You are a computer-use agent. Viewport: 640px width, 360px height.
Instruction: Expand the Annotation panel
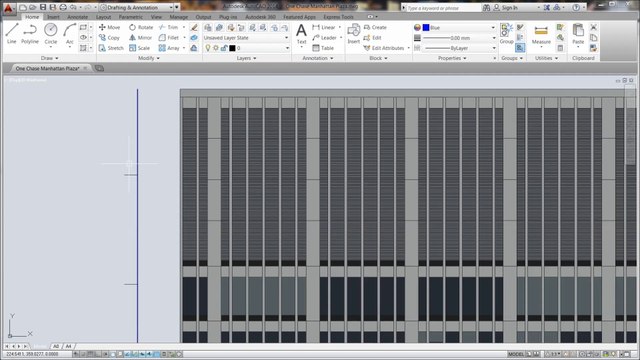(x=318, y=58)
